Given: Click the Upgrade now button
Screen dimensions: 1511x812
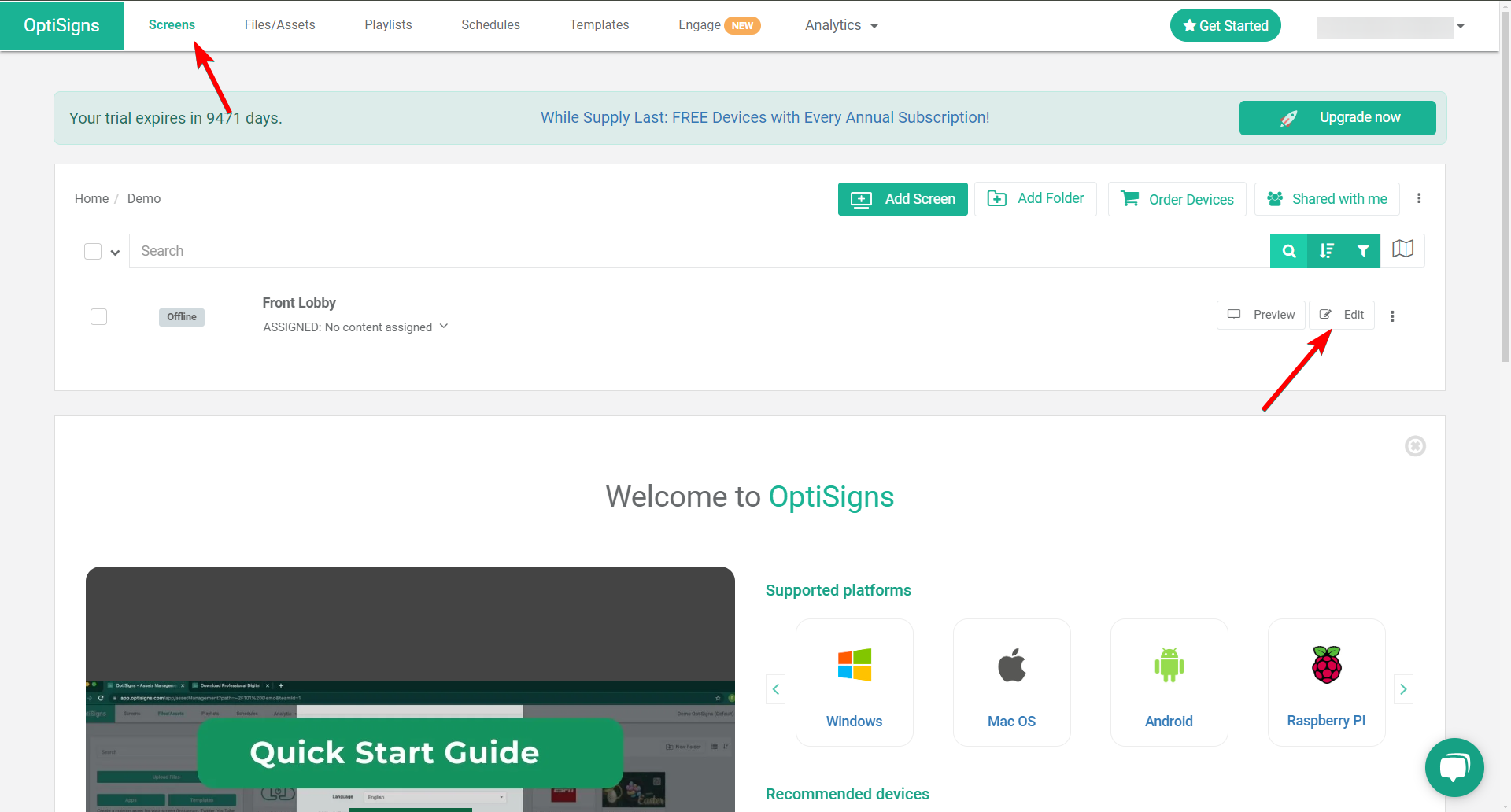Looking at the screenshot, I should point(1337,118).
